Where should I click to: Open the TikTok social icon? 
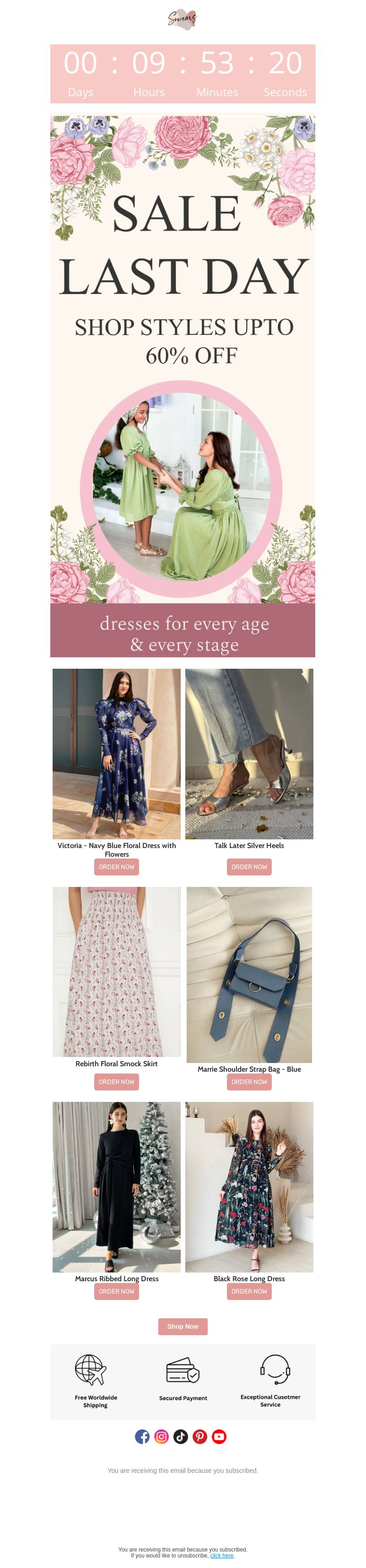(181, 1437)
